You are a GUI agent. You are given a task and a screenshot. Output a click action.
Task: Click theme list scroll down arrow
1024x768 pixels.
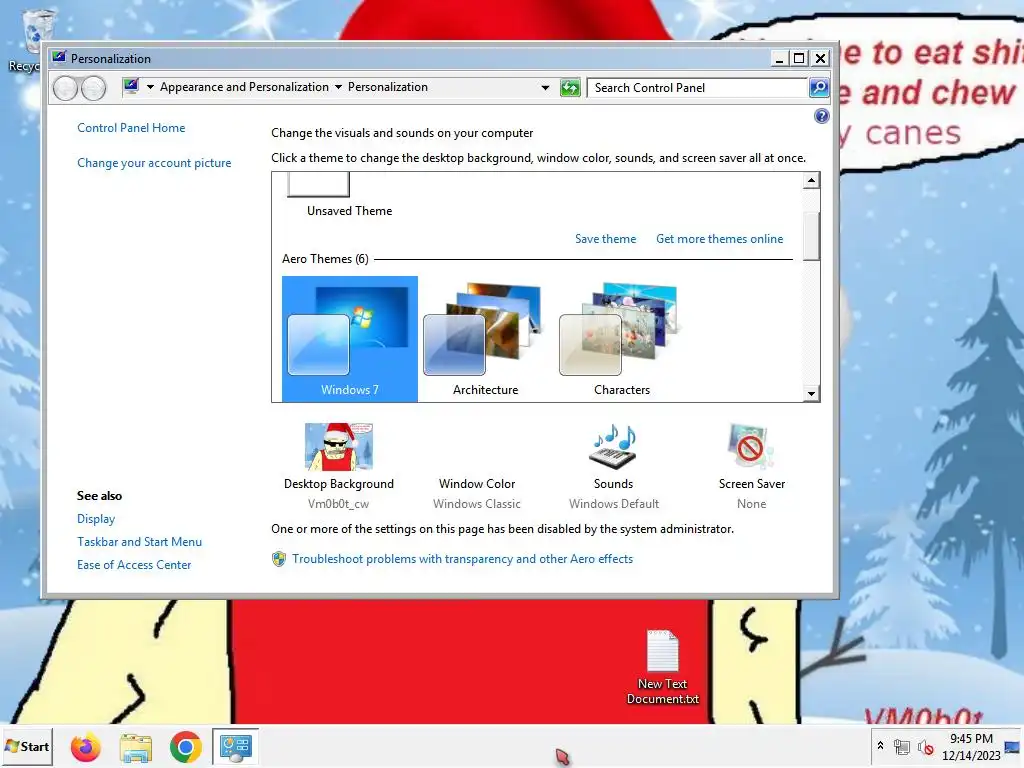click(x=811, y=393)
